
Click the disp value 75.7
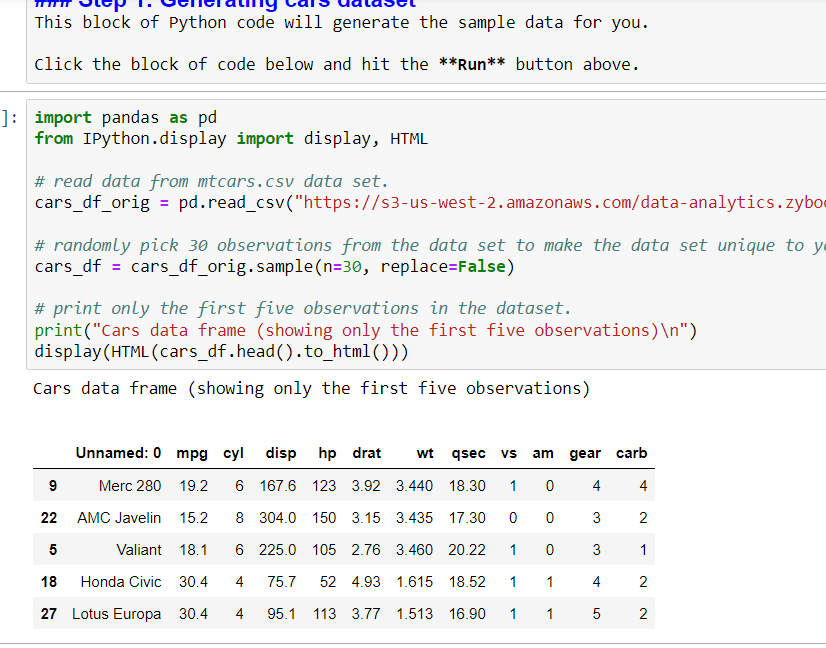(282, 582)
